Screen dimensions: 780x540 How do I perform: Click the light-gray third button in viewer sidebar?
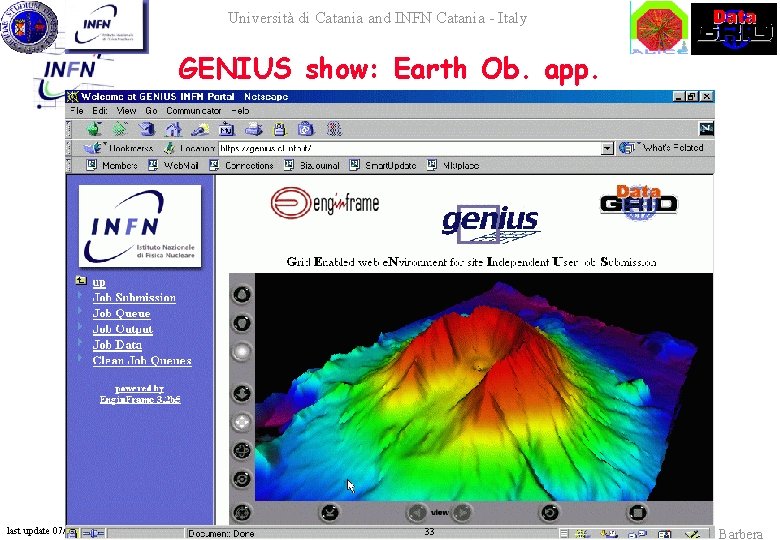(242, 352)
